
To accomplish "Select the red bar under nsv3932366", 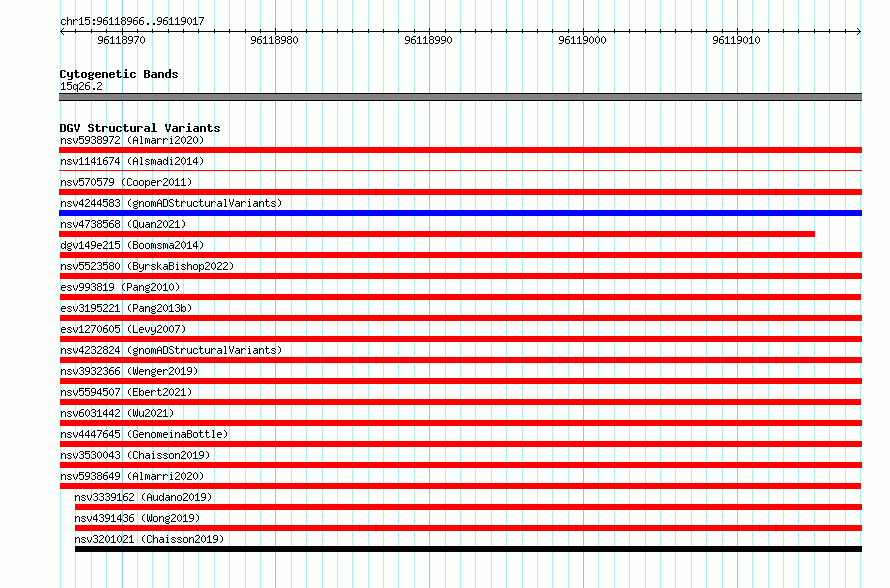I will 460,381.
